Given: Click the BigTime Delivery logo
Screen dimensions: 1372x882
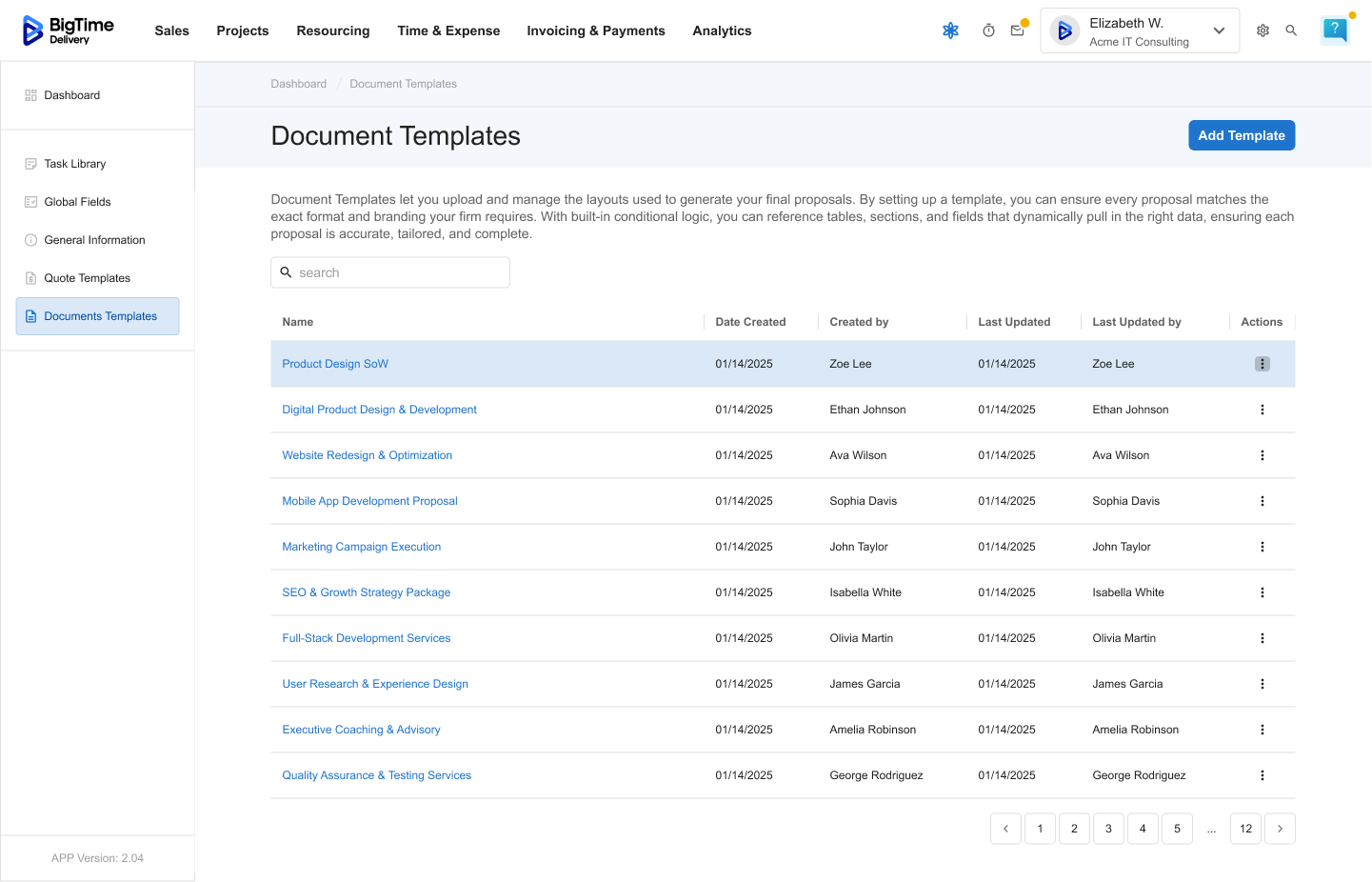Looking at the screenshot, I should (69, 30).
